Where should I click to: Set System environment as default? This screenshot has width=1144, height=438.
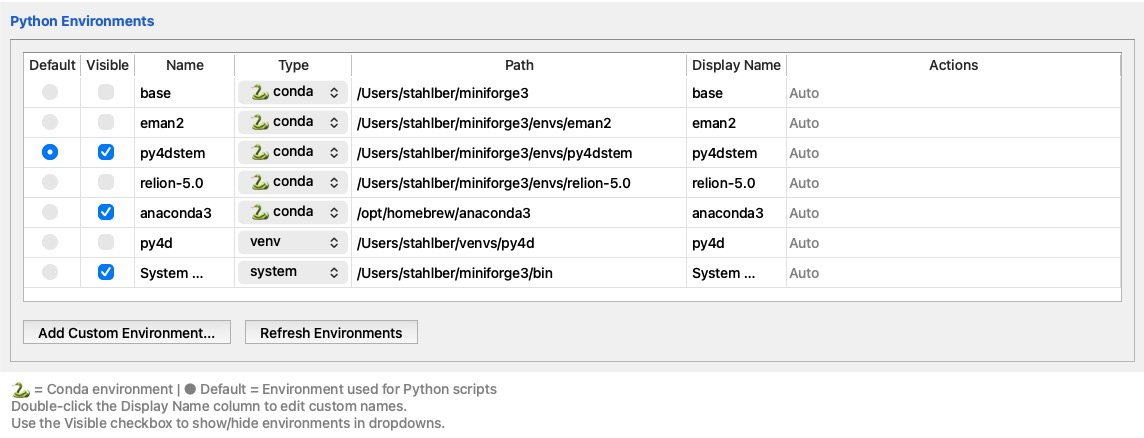click(50, 272)
